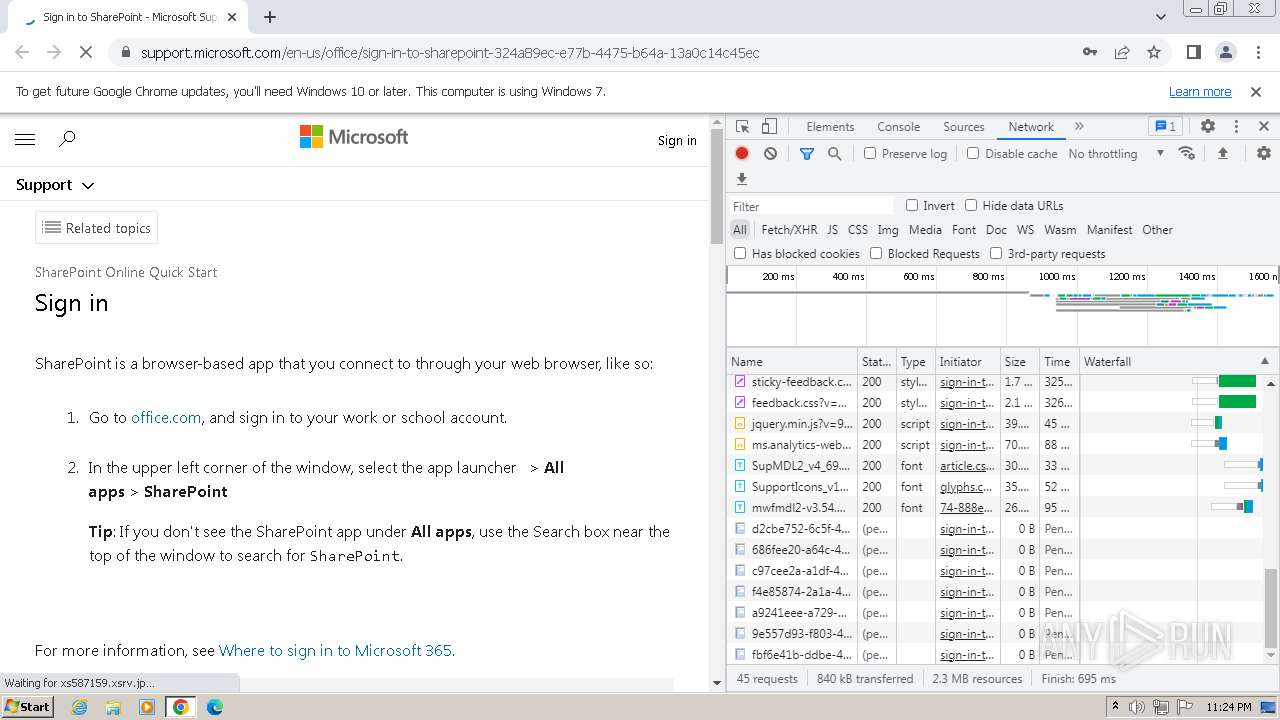Filter requests by Font type

click(x=964, y=230)
